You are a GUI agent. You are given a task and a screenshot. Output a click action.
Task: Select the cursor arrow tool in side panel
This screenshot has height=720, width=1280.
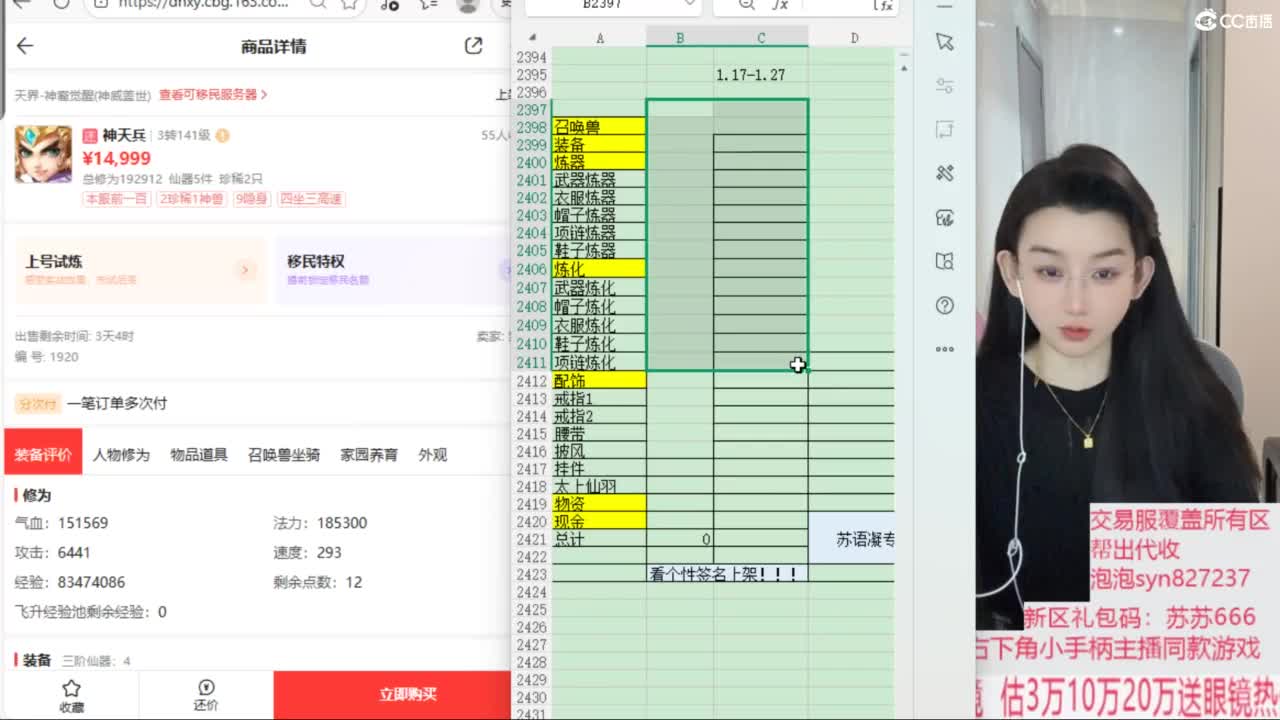coord(945,42)
